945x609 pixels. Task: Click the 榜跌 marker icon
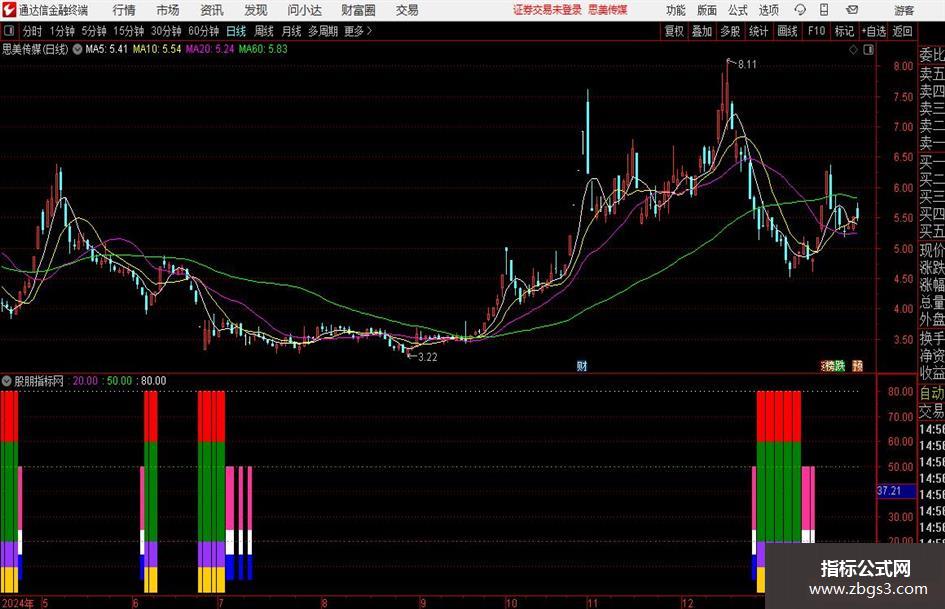point(834,365)
